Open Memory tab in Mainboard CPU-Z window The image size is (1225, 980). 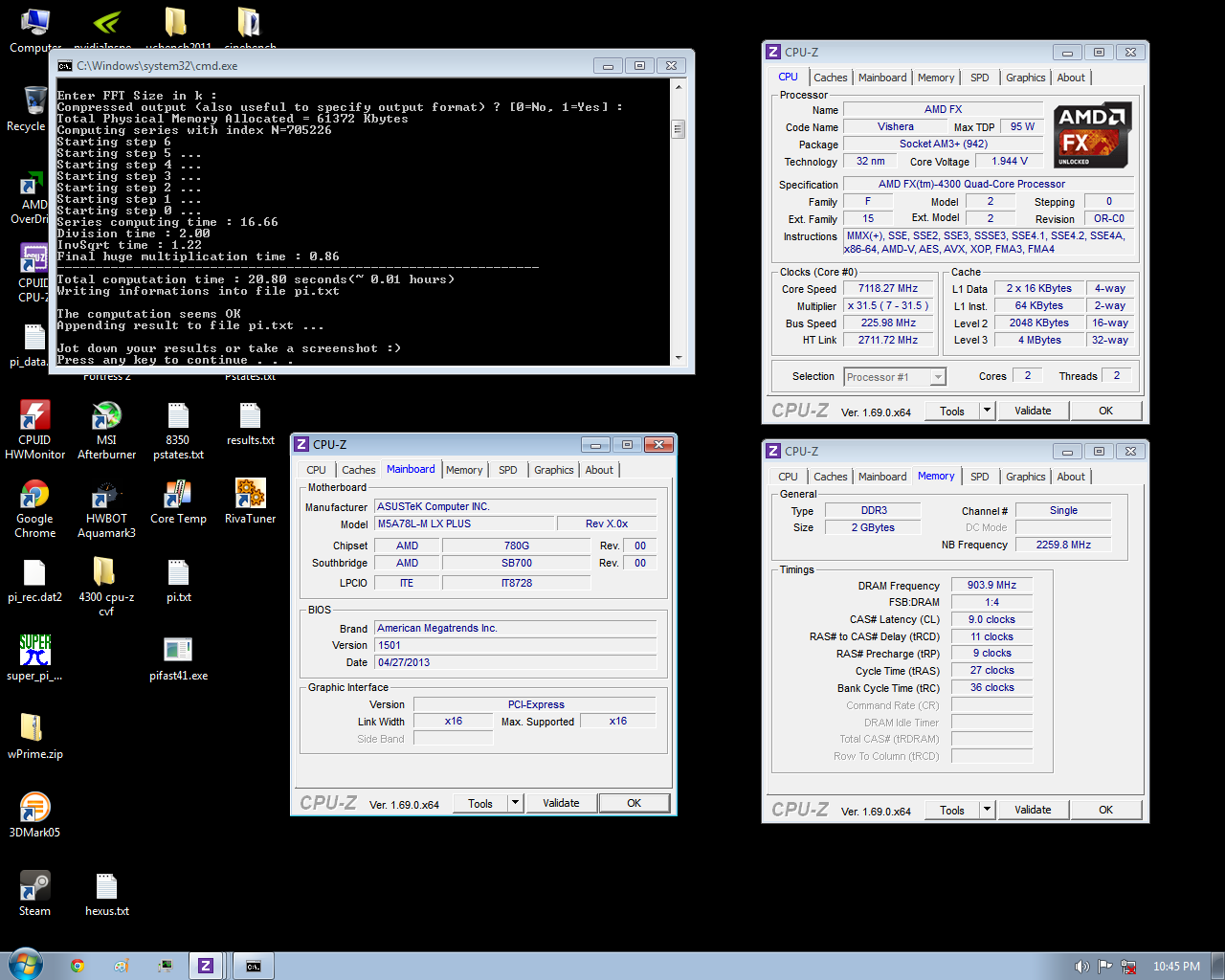click(464, 470)
